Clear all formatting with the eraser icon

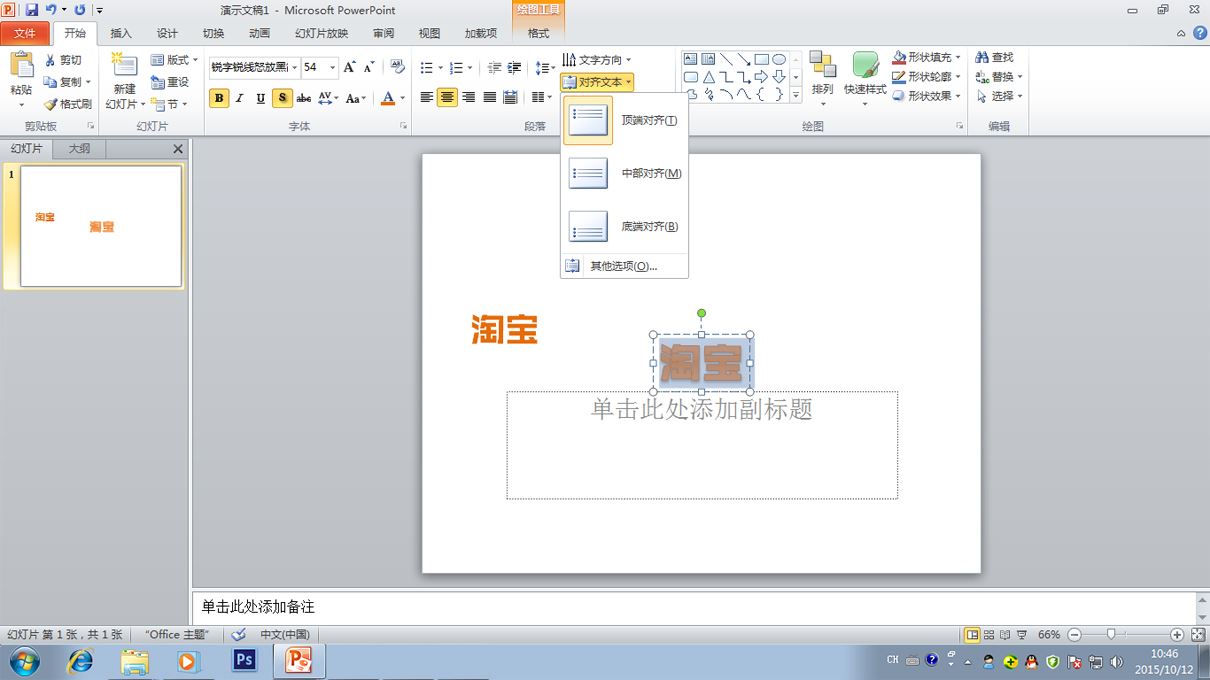[398, 67]
